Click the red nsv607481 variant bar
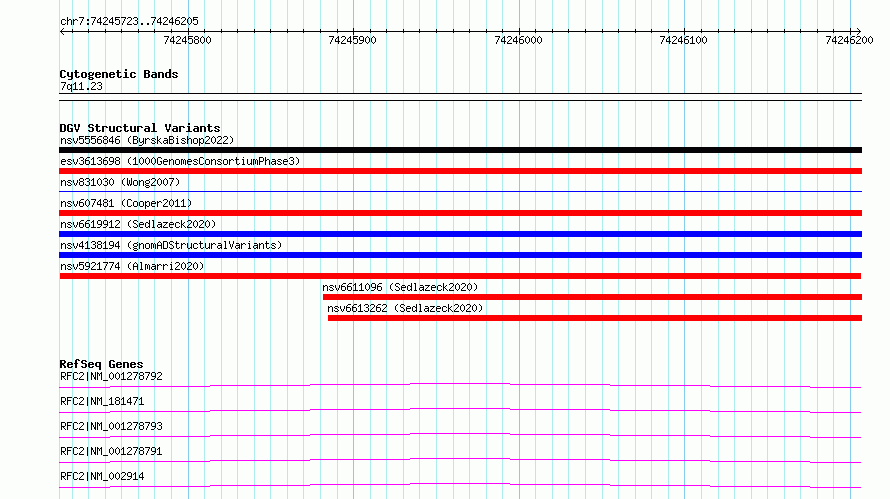This screenshot has width=890, height=499. 460,213
